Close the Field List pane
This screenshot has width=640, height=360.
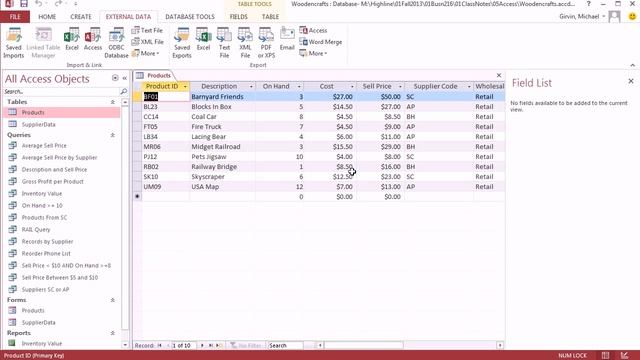coord(631,81)
